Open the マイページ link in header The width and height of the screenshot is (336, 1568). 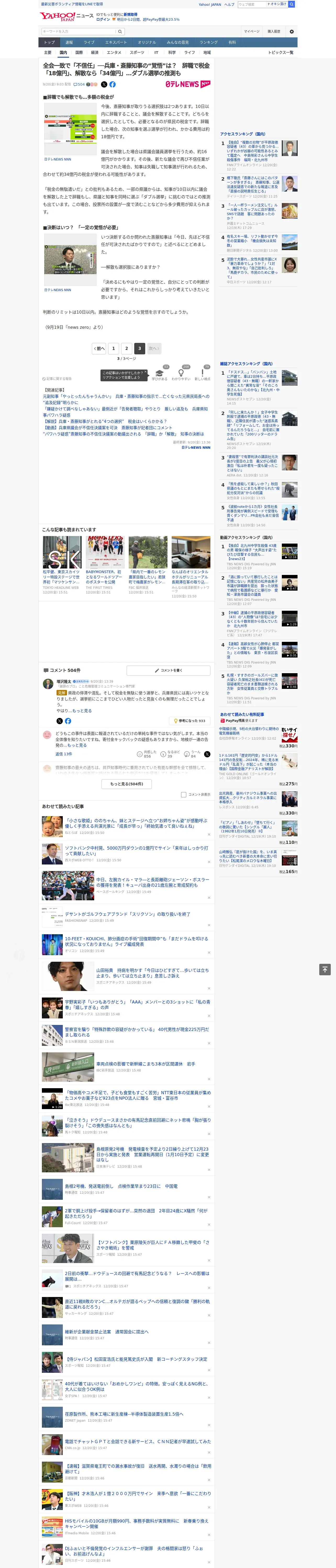click(x=251, y=31)
